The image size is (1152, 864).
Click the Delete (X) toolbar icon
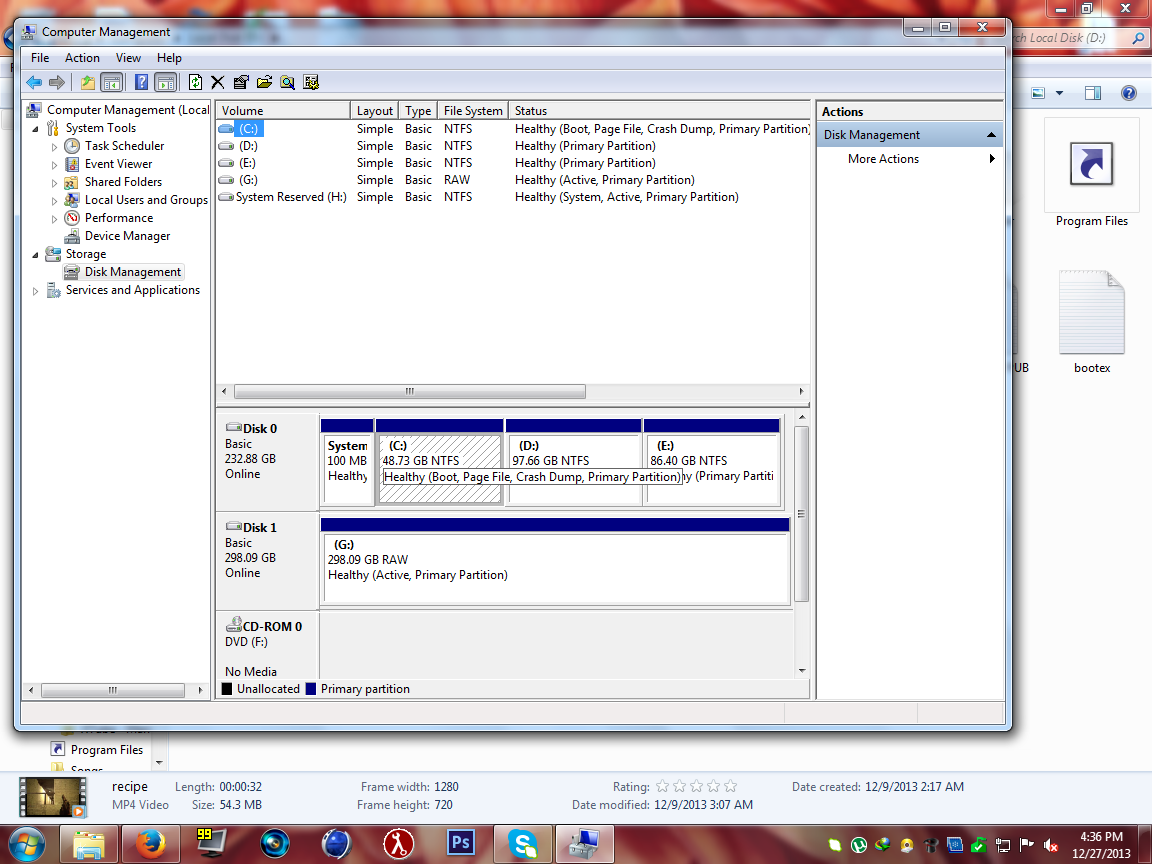pyautogui.click(x=217, y=82)
